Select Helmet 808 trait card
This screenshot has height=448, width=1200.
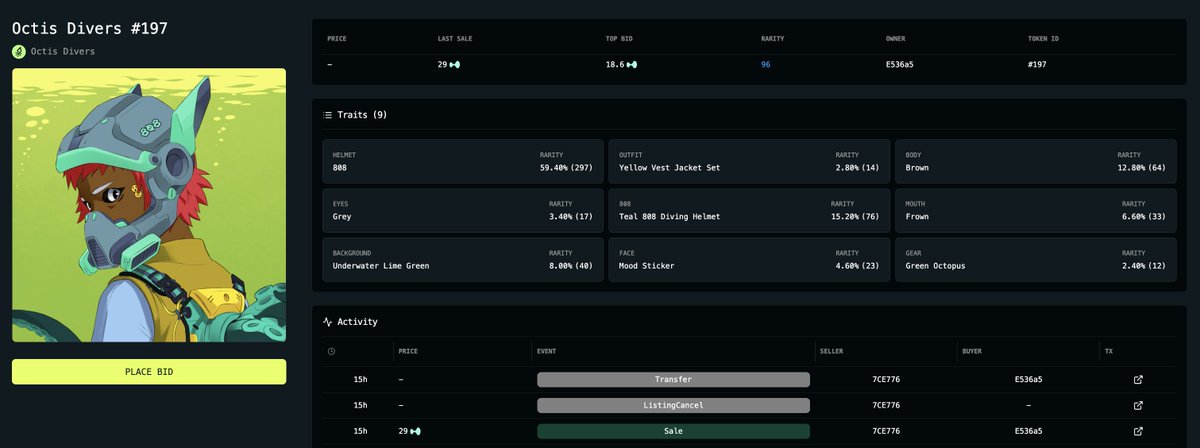[x=463, y=161]
